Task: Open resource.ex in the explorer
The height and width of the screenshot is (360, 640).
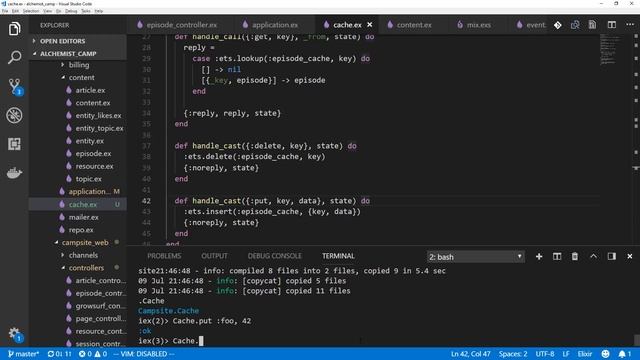Action: pyautogui.click(x=94, y=166)
